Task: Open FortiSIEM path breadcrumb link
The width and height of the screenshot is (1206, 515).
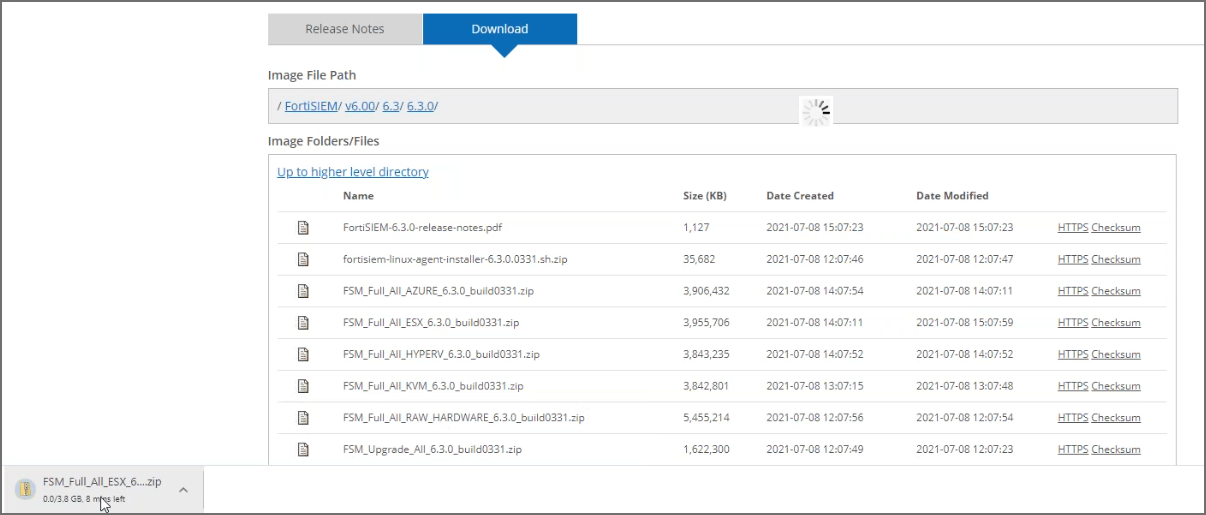Action: (312, 106)
